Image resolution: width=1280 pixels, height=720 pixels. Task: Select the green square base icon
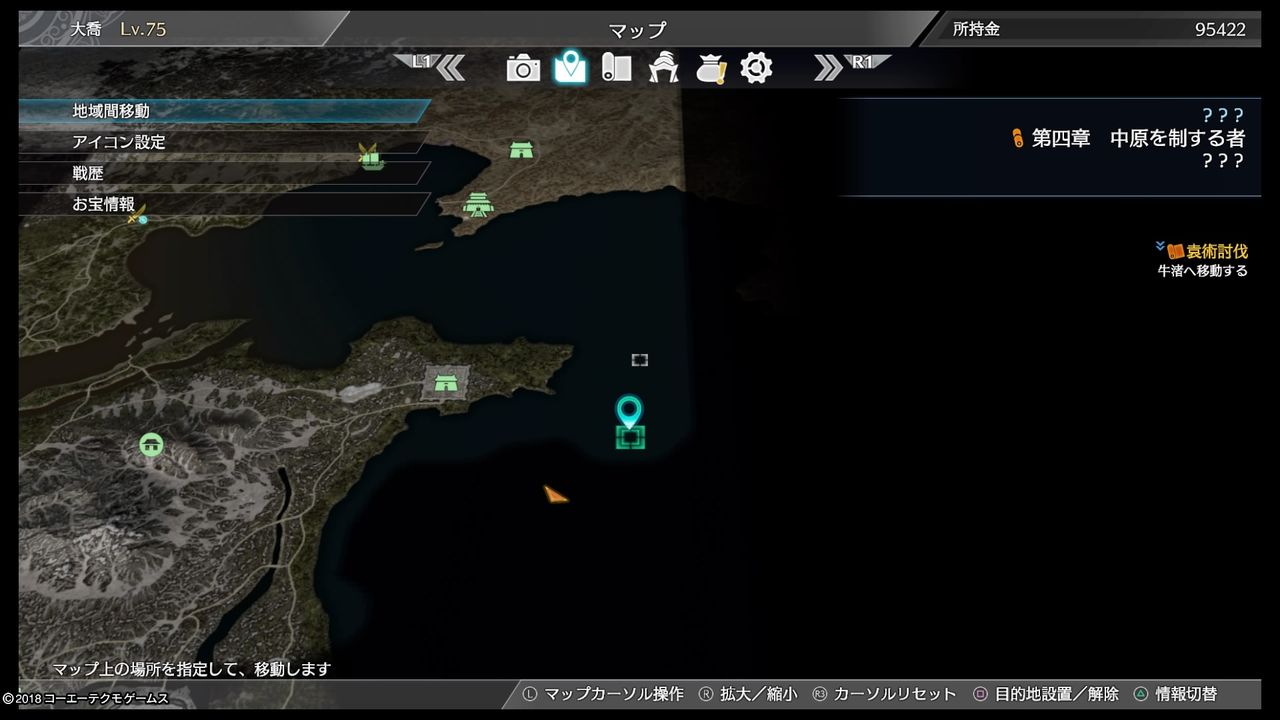pos(630,437)
